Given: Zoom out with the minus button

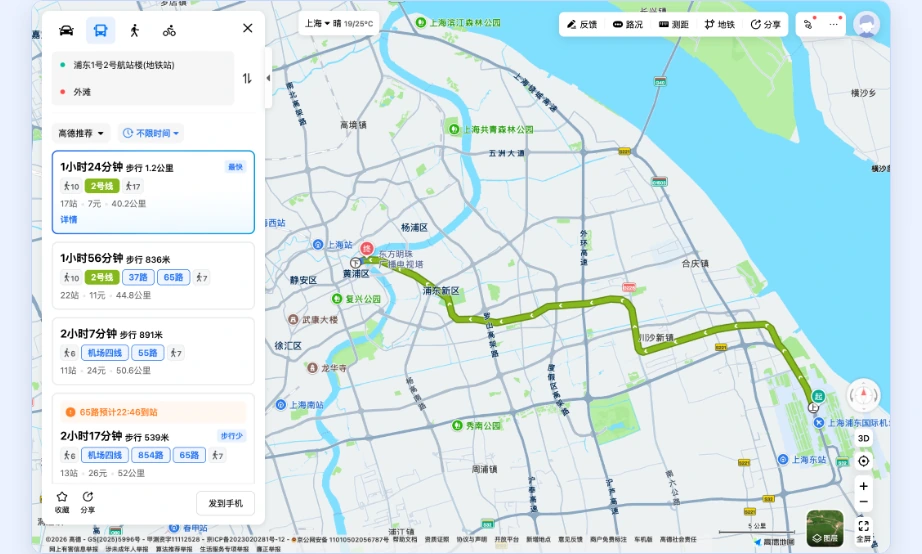Looking at the screenshot, I should click(x=863, y=502).
